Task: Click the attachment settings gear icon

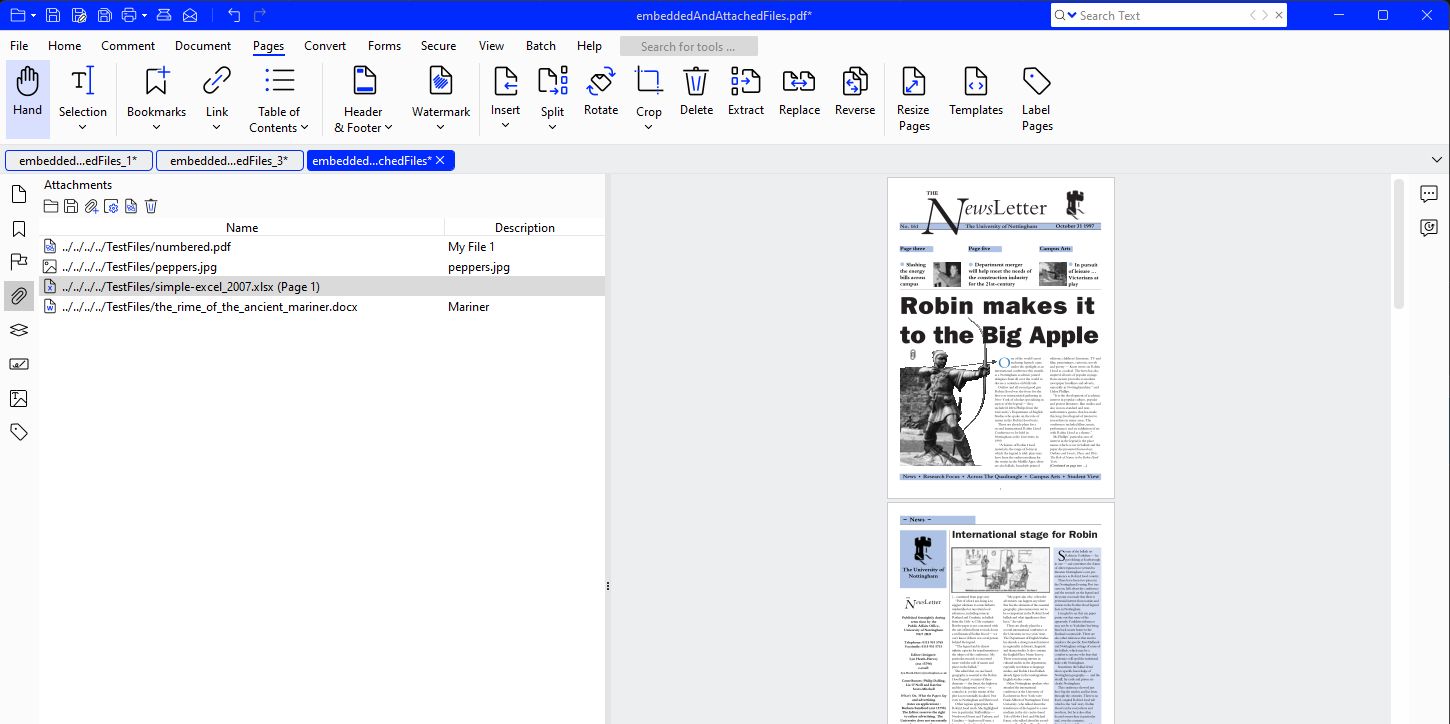Action: (110, 206)
